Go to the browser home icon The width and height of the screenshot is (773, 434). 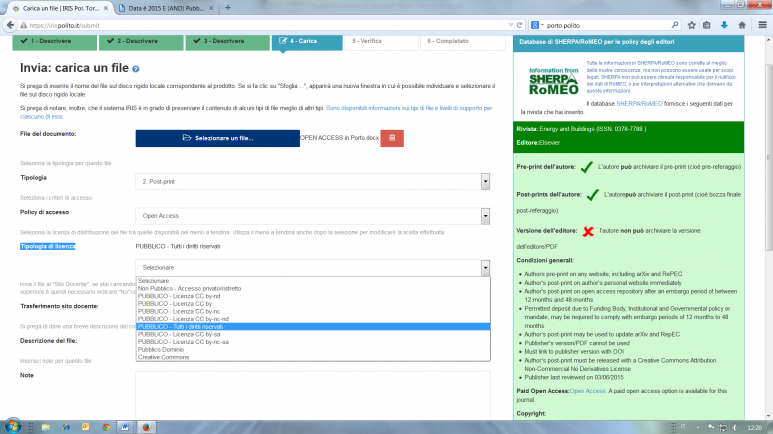click(x=742, y=25)
